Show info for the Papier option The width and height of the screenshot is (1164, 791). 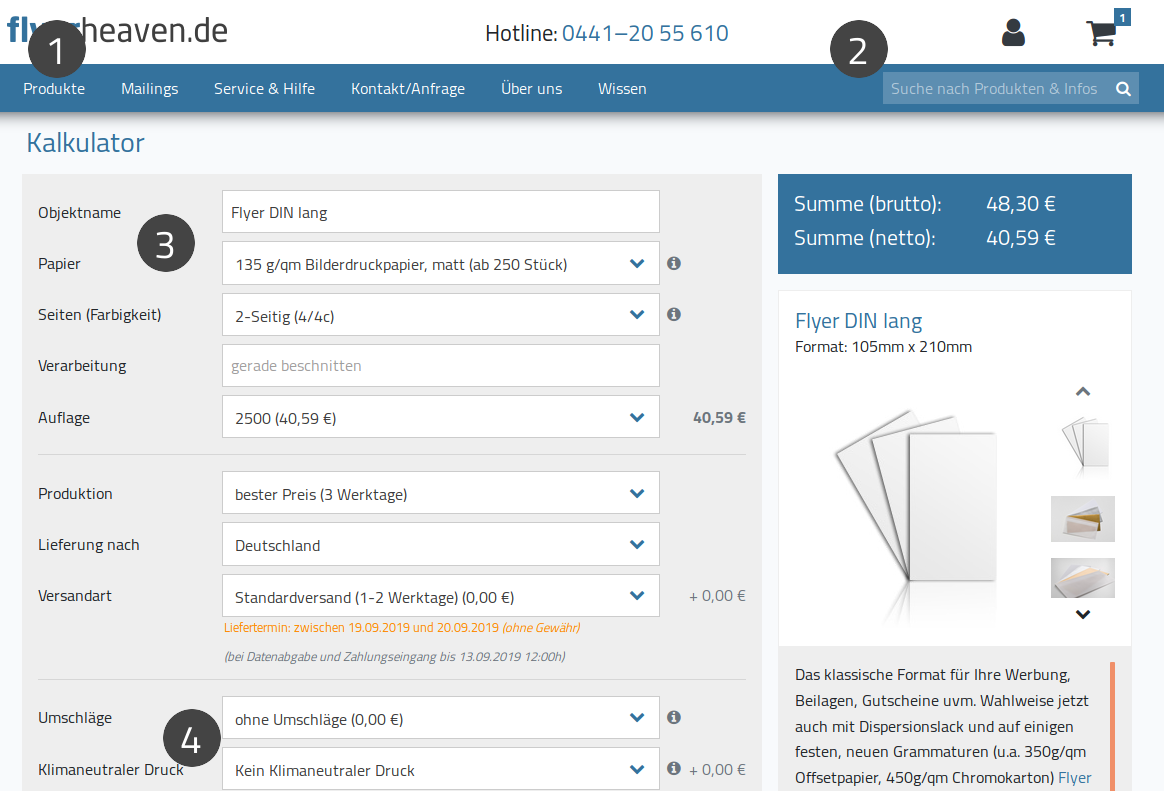click(x=673, y=263)
